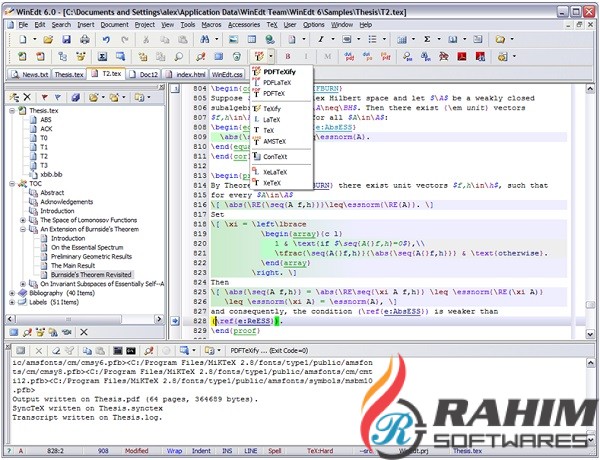This screenshot has width=600, height=460.
Task: Click the X icon in tree panel bottom bar
Action: pyautogui.click(x=84, y=332)
